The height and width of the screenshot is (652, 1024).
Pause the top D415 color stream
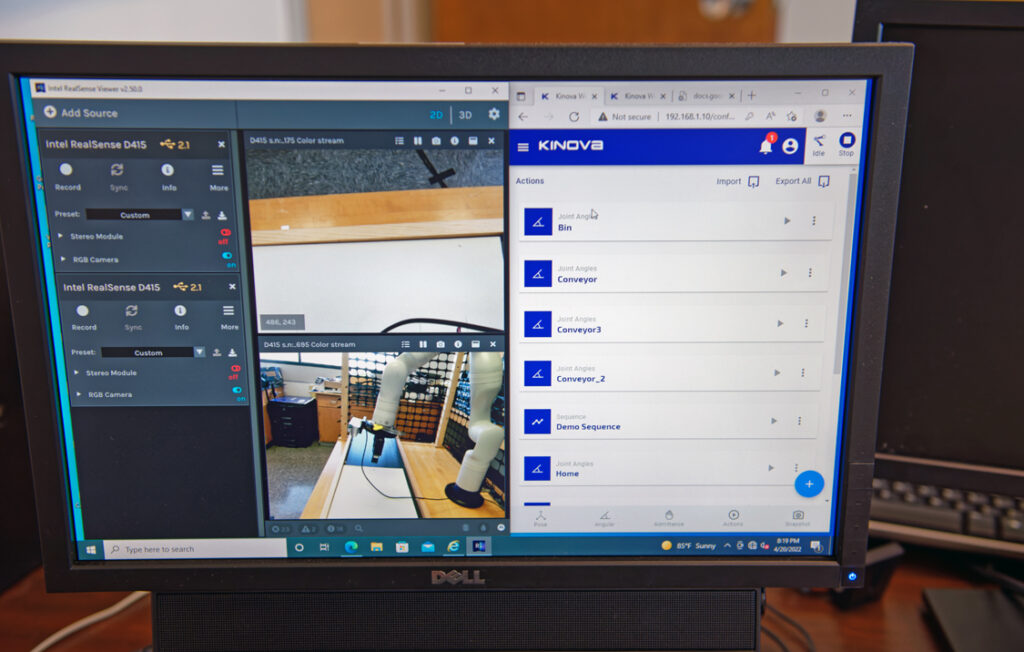coord(418,141)
